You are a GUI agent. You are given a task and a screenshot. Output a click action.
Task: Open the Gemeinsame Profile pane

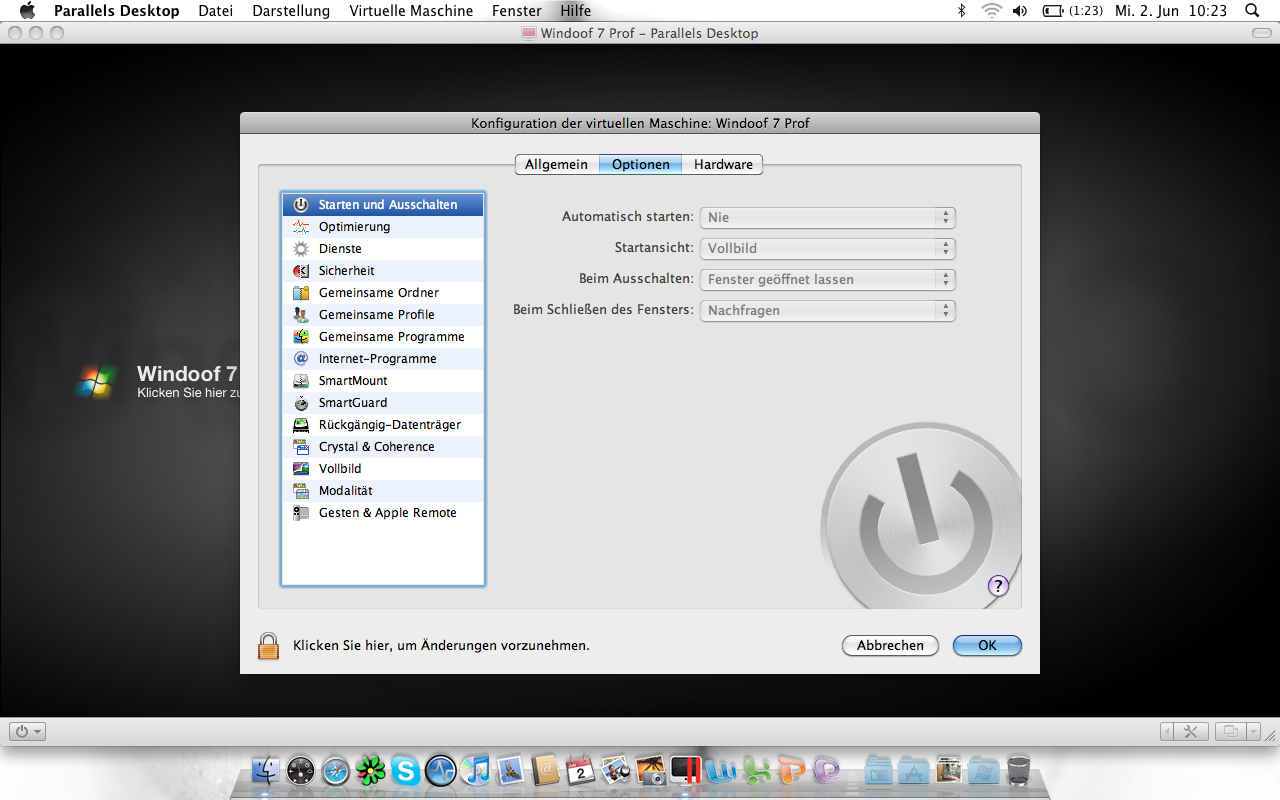[x=383, y=314]
